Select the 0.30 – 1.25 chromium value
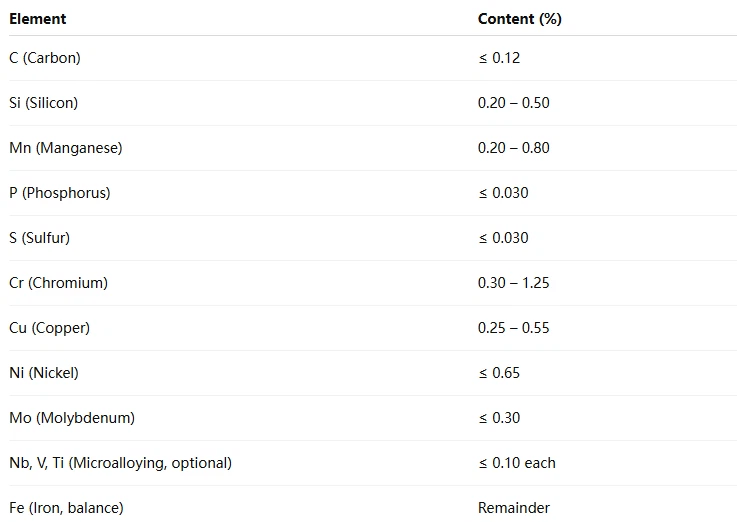 513,283
